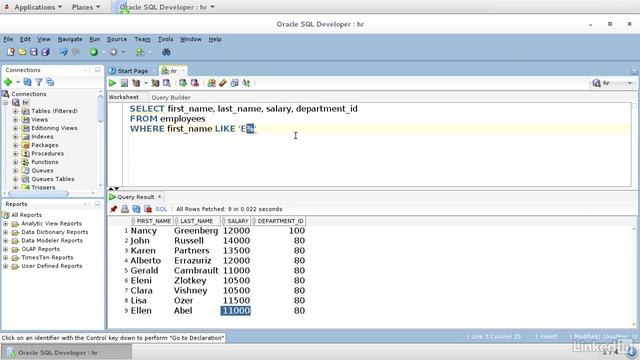Click the SQL Tuning Advisor icon
The height and width of the screenshot is (360, 640).
[167, 83]
